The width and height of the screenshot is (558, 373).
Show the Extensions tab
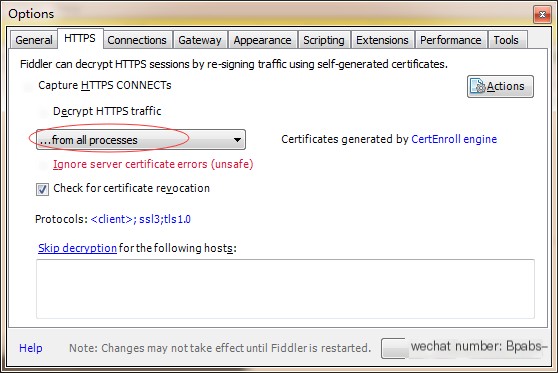click(382, 40)
